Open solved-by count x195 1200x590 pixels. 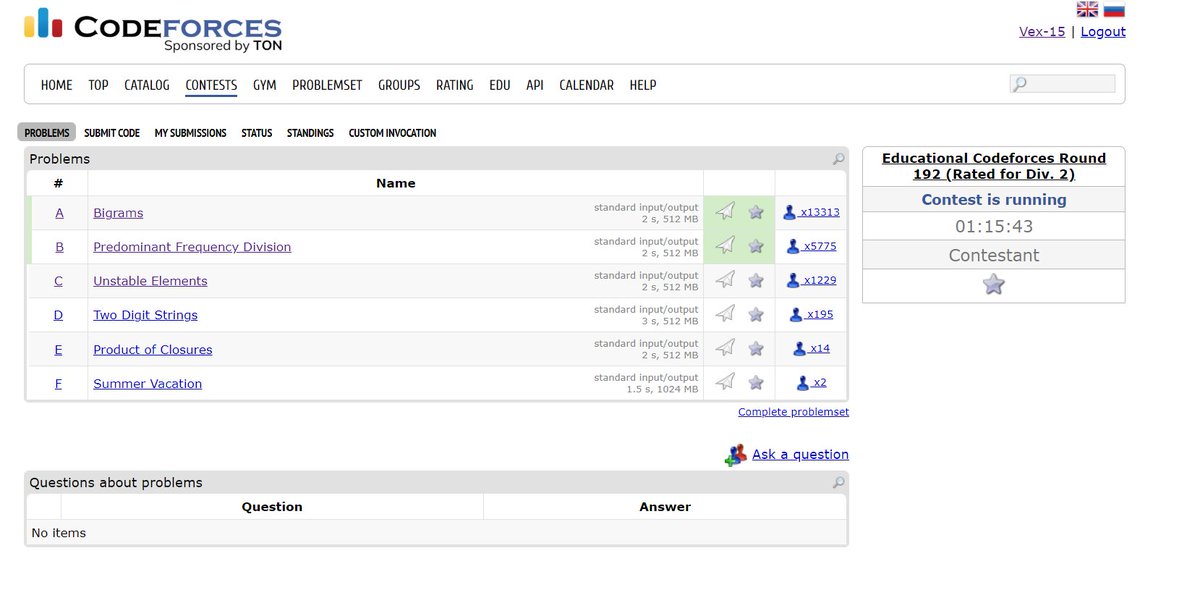point(811,314)
